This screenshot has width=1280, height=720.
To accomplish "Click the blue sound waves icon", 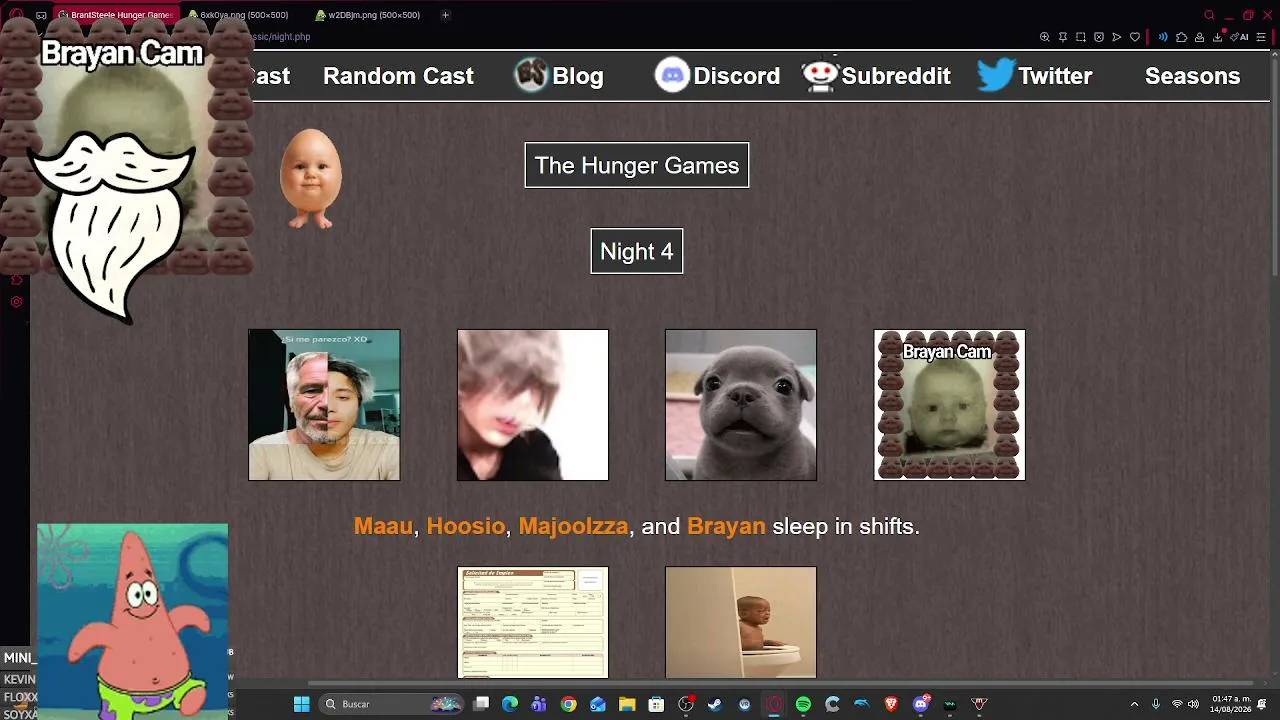I will (x=1163, y=37).
